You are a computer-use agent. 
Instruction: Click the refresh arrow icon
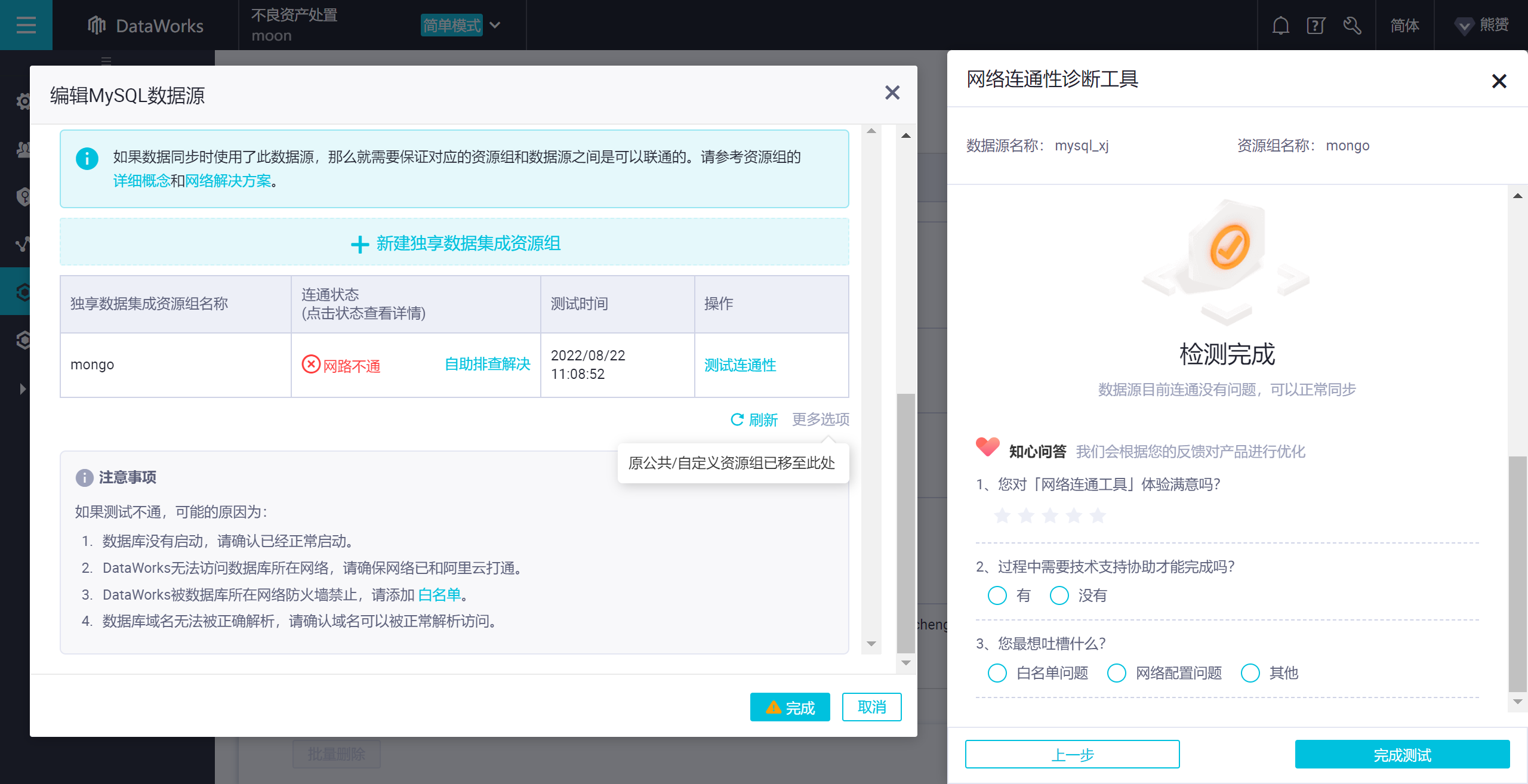(737, 419)
